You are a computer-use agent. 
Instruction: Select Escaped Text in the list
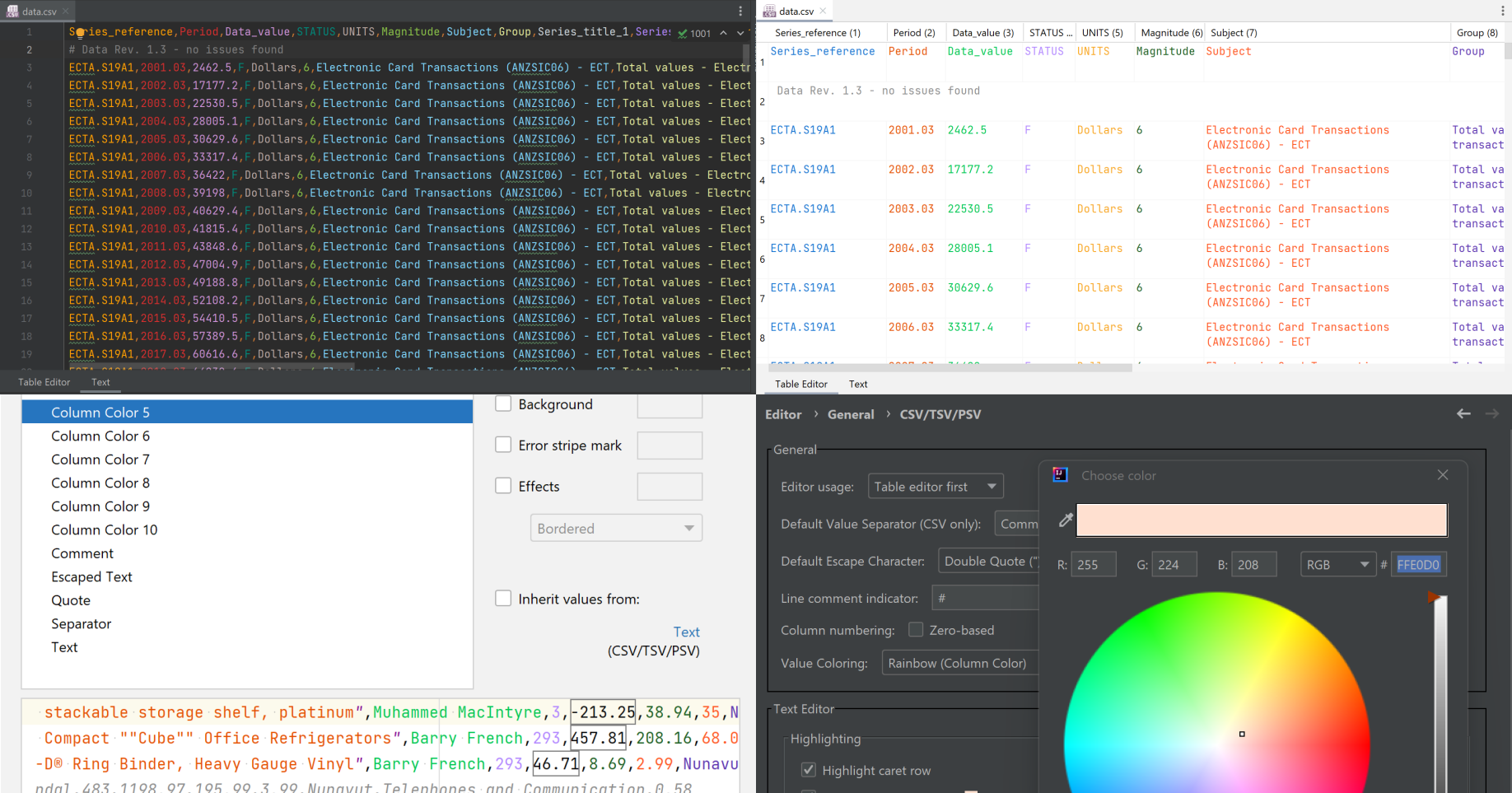247,576
